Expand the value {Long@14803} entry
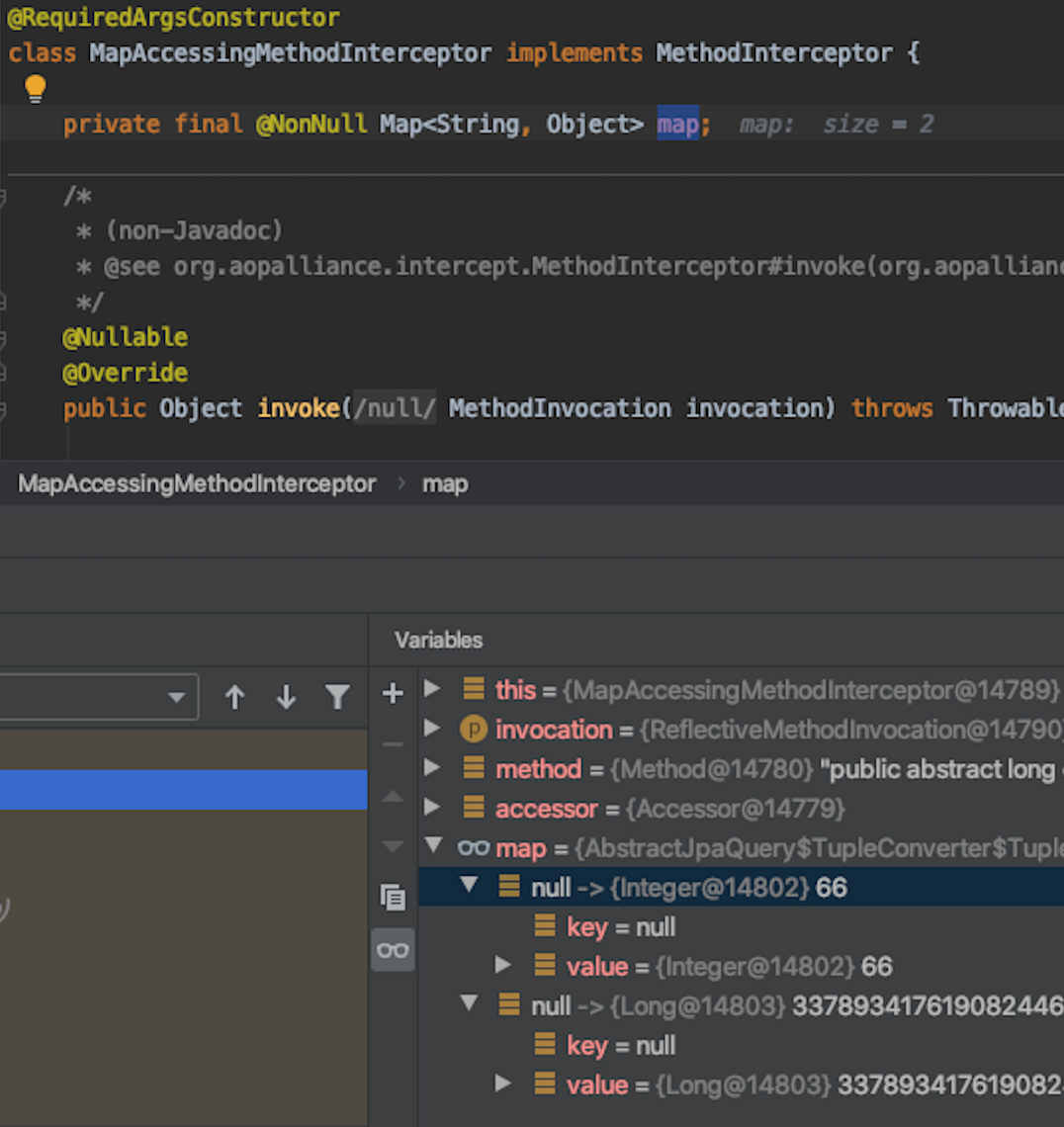 503,1084
